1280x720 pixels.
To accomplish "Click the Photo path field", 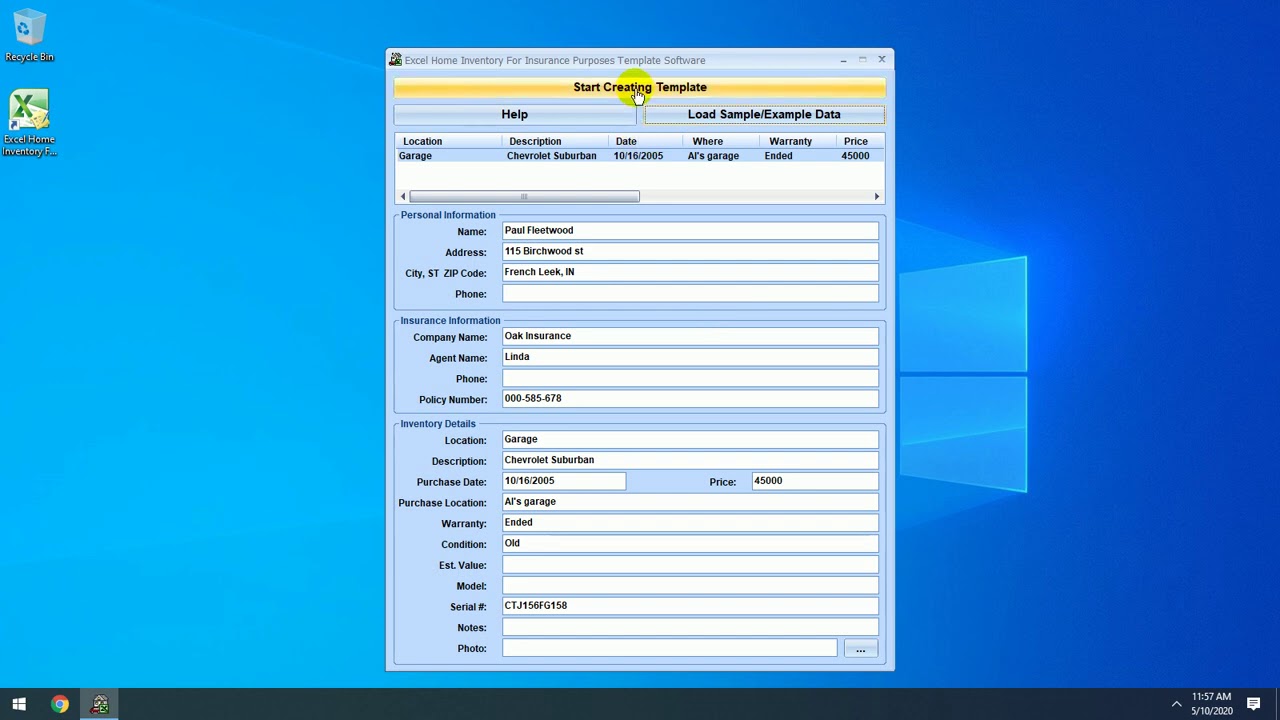I will point(670,649).
